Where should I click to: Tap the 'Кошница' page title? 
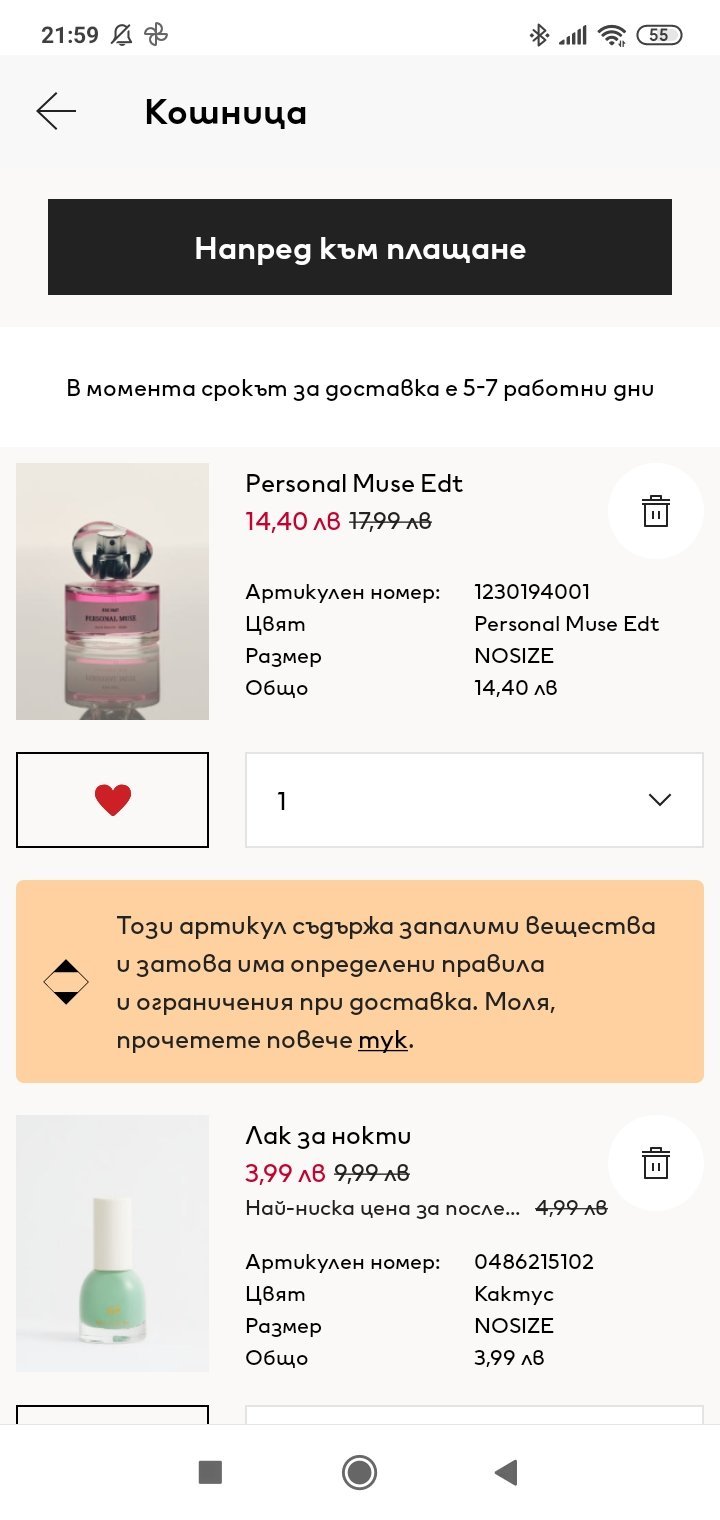click(226, 112)
